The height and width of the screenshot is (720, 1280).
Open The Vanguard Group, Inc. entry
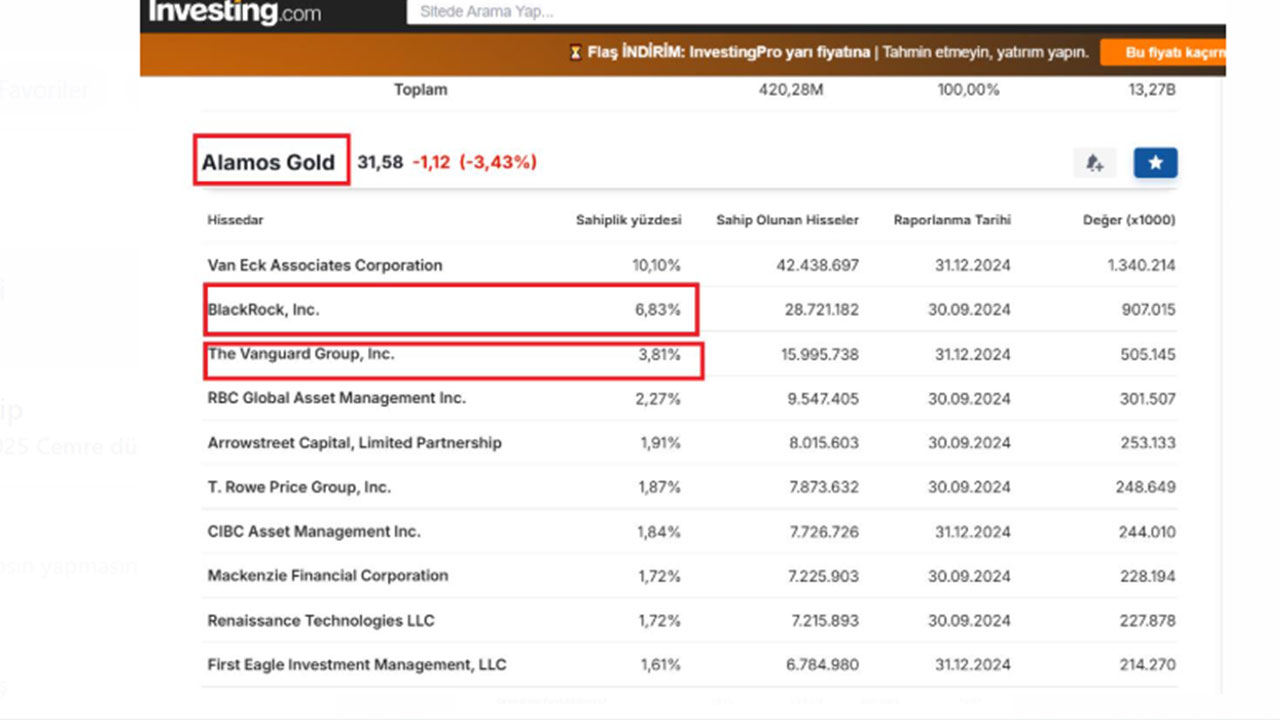tap(300, 354)
